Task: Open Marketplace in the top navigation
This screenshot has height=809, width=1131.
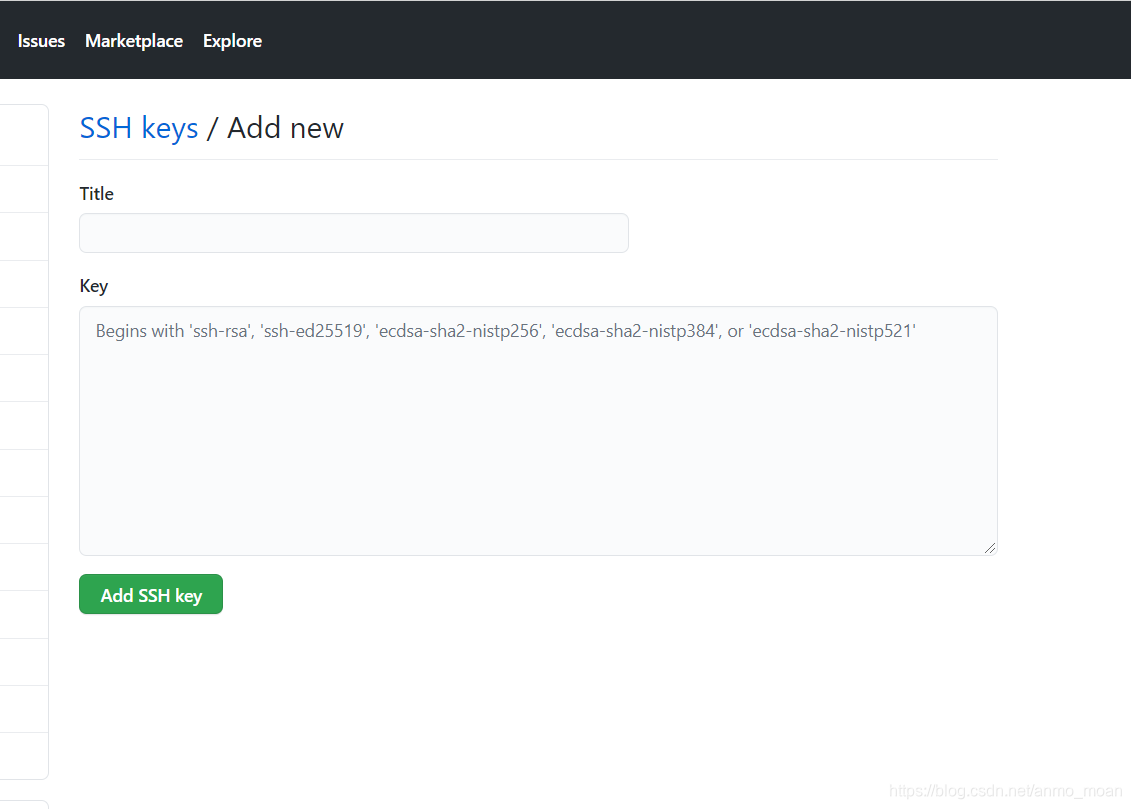Action: [x=134, y=41]
